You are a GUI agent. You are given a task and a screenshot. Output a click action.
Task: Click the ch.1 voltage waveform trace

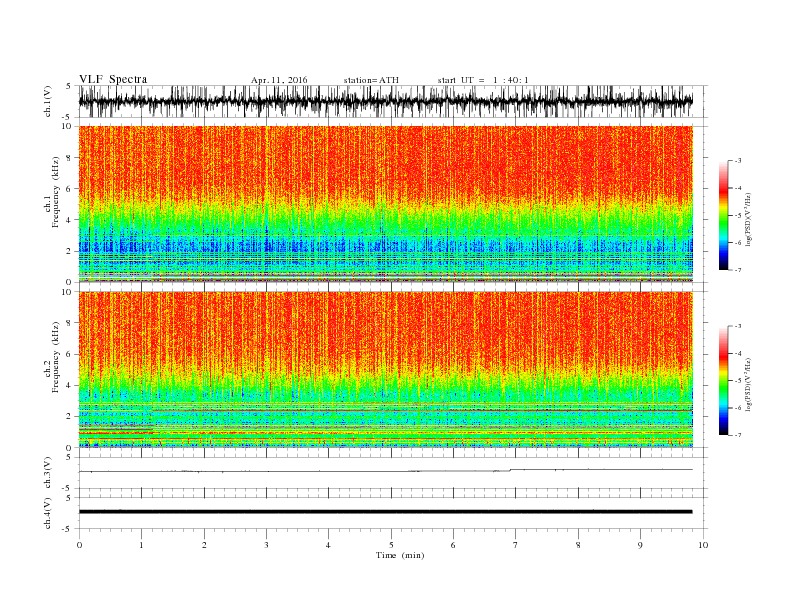(385, 101)
